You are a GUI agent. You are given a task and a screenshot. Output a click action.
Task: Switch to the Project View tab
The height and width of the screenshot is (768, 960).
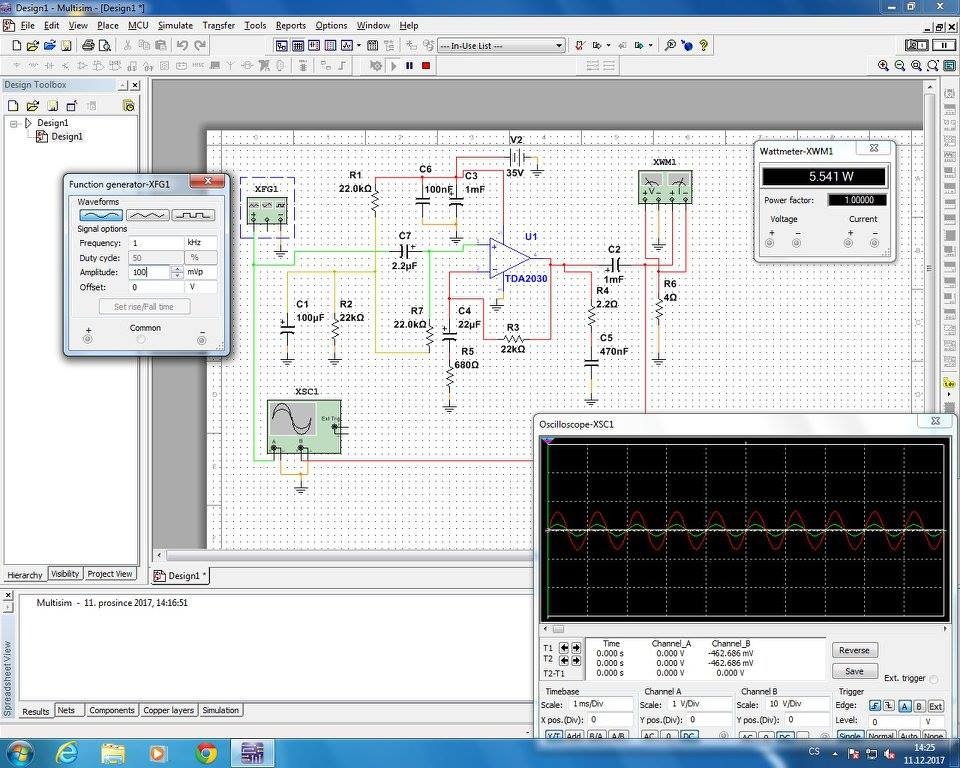[x=110, y=574]
